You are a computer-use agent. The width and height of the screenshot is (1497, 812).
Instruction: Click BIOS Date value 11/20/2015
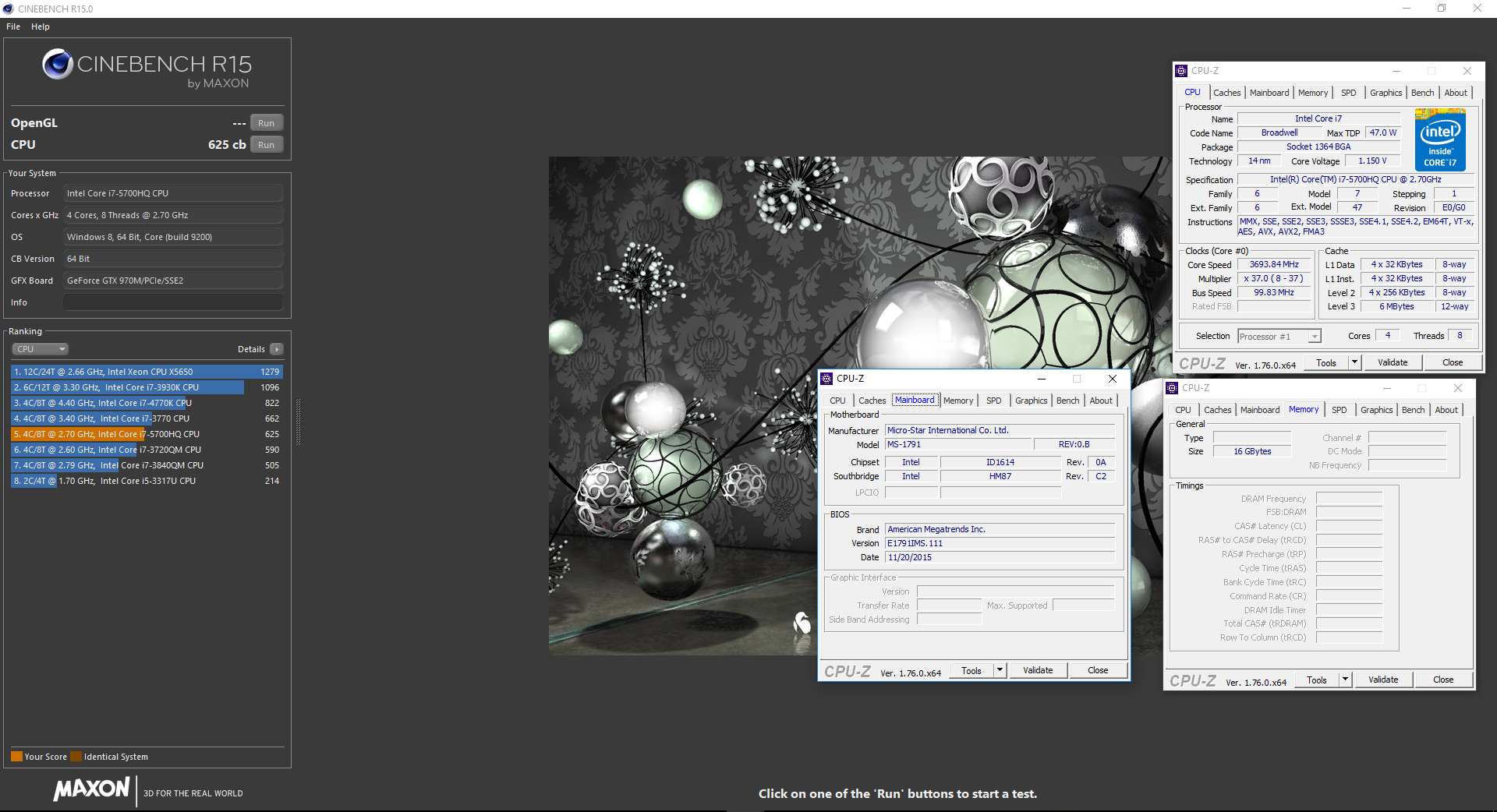1000,557
